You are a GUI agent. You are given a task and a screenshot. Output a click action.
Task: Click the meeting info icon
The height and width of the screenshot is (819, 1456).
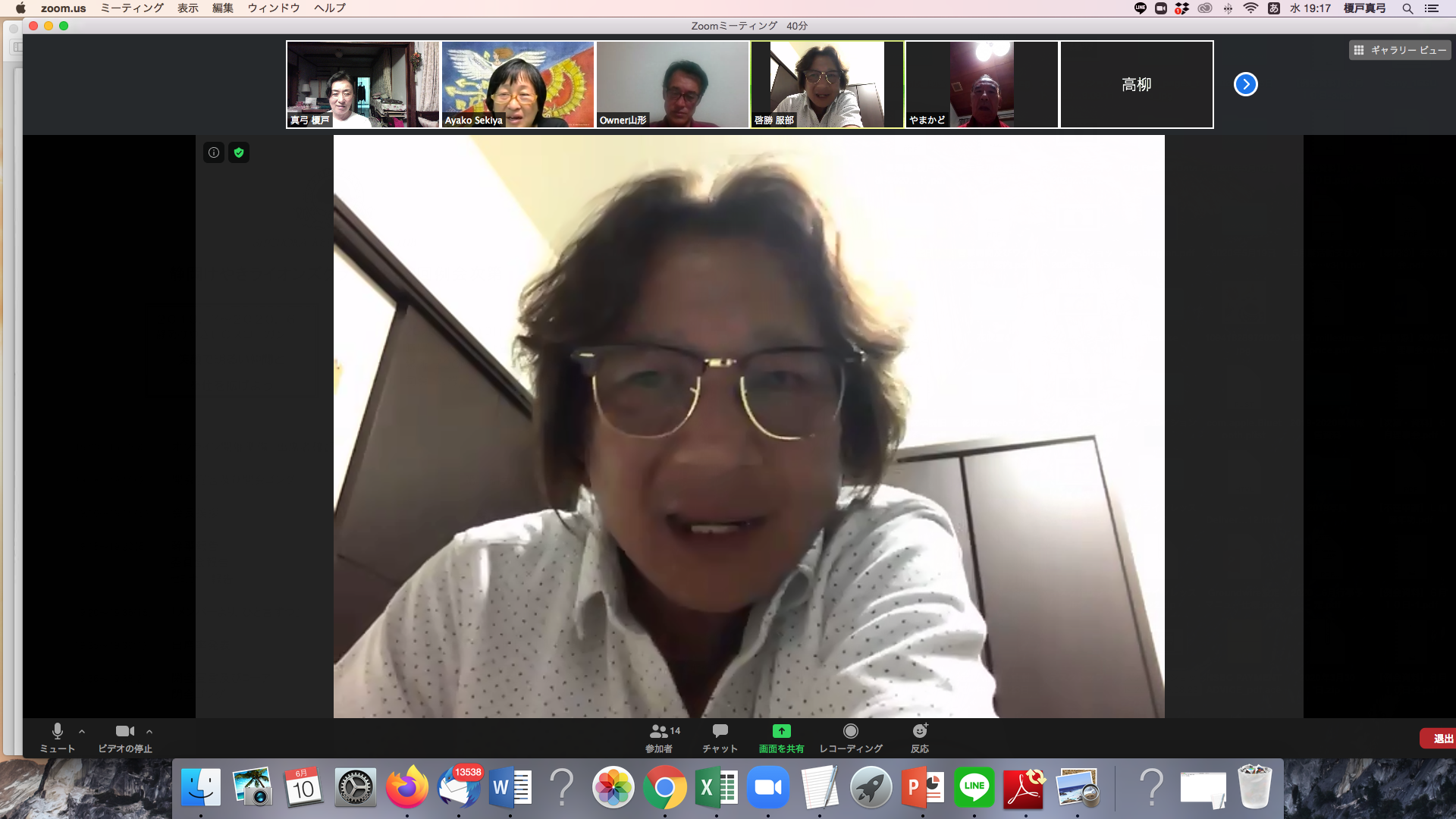click(x=214, y=152)
